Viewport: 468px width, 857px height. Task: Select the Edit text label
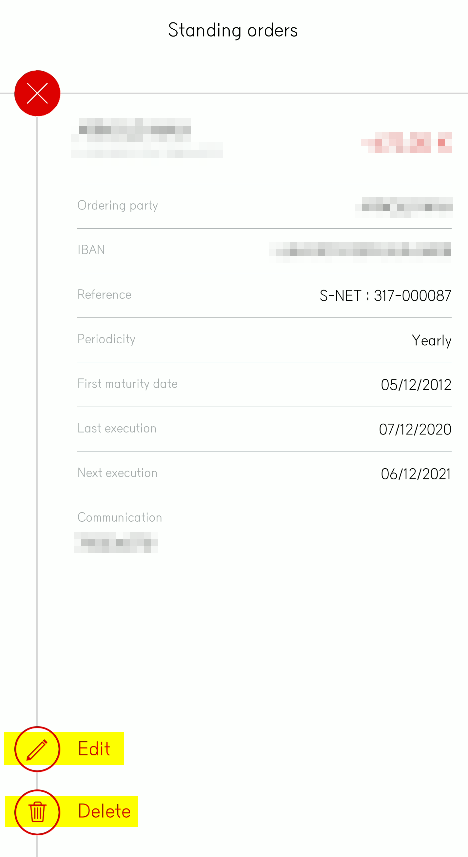[x=94, y=748]
